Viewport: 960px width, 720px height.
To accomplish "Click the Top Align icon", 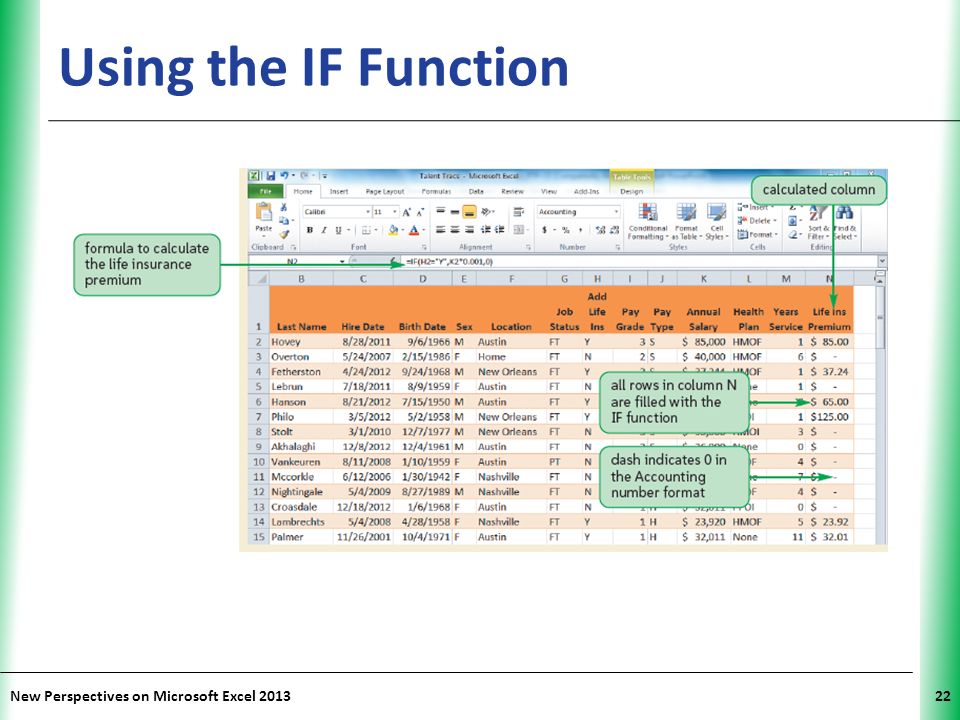I will tap(440, 212).
